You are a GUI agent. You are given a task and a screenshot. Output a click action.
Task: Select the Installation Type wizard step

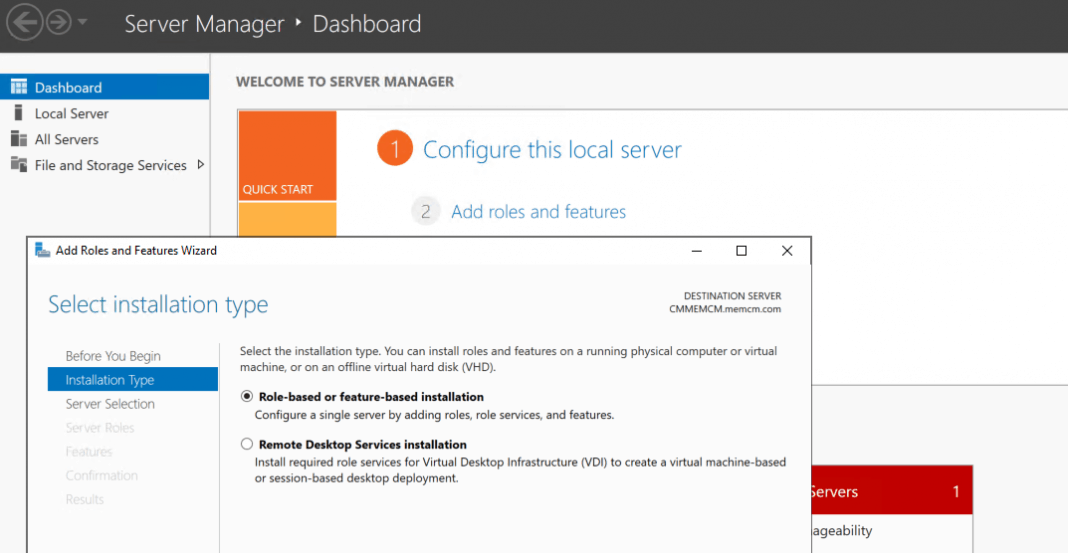pos(110,380)
